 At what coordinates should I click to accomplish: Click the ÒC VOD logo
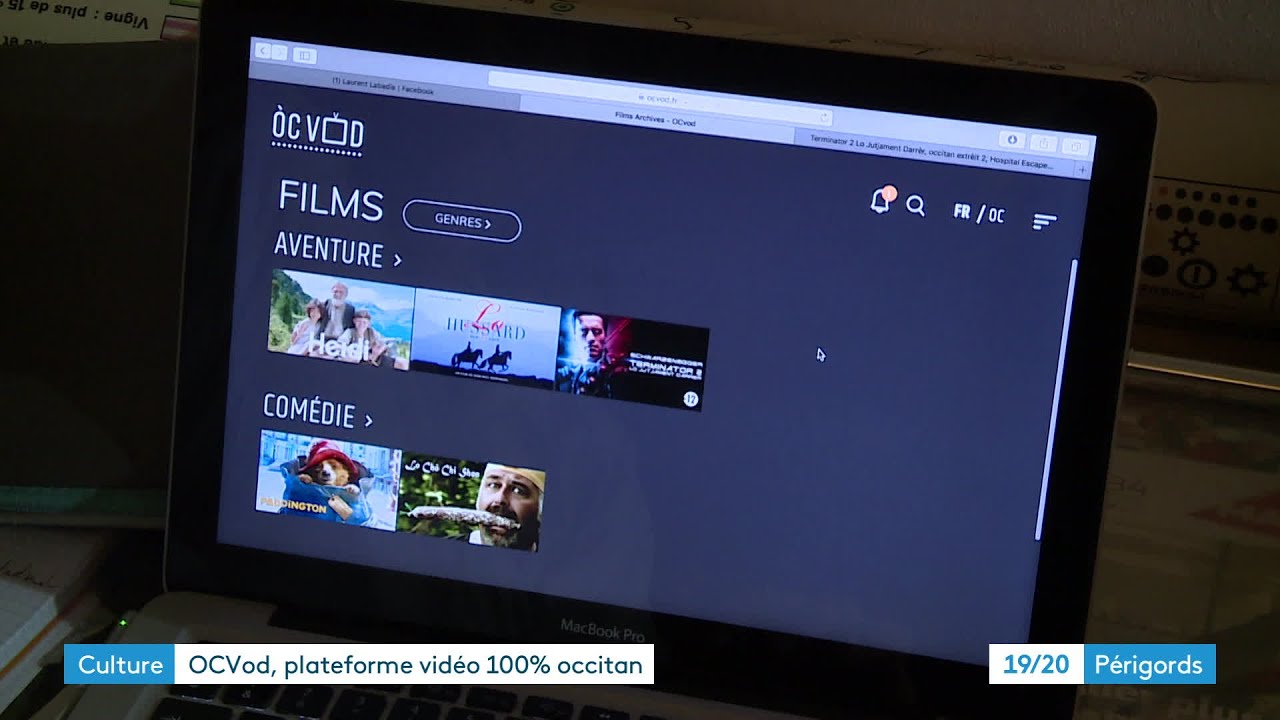317,132
